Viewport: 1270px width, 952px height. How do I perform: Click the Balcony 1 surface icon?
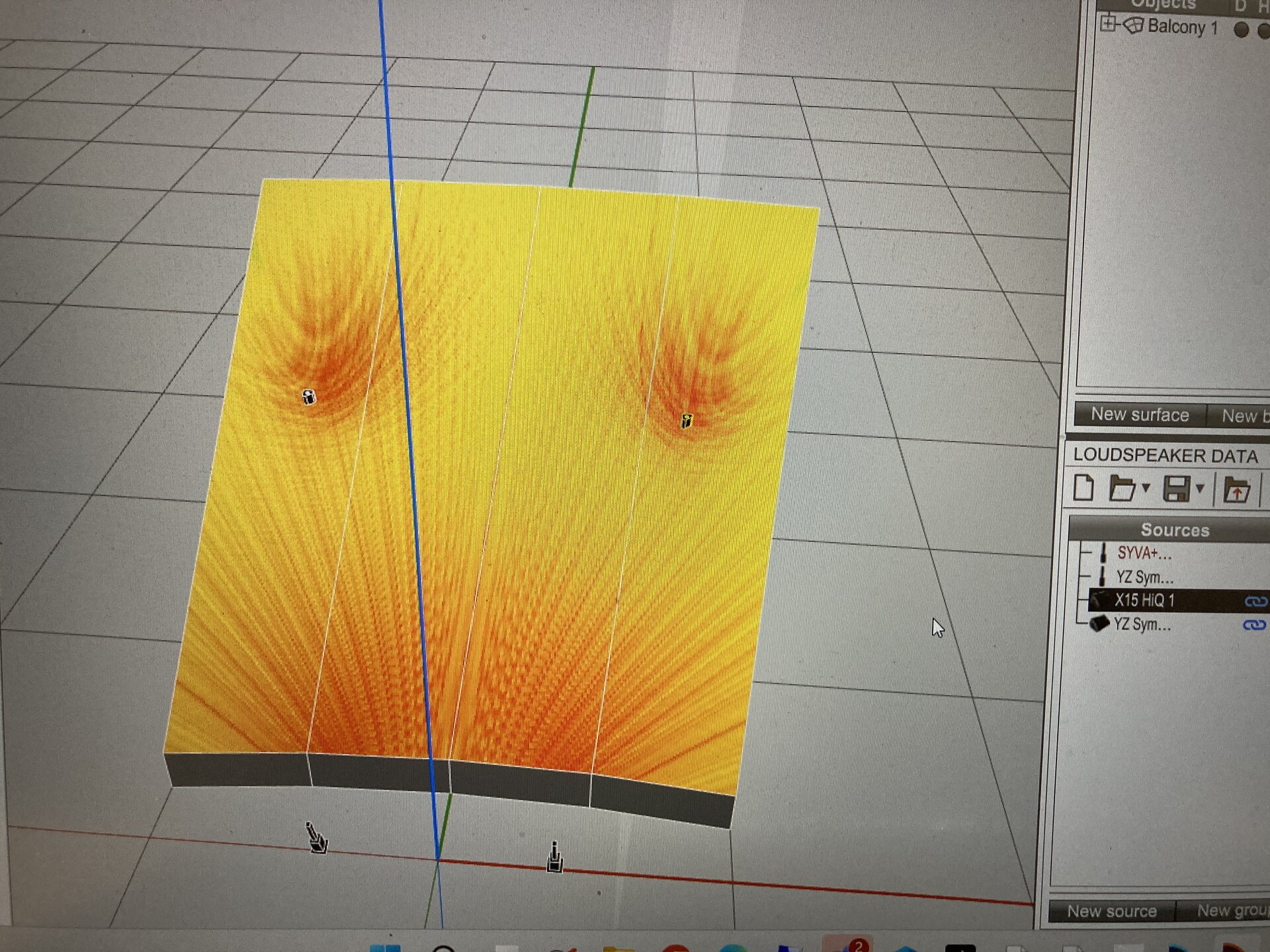[x=1132, y=26]
